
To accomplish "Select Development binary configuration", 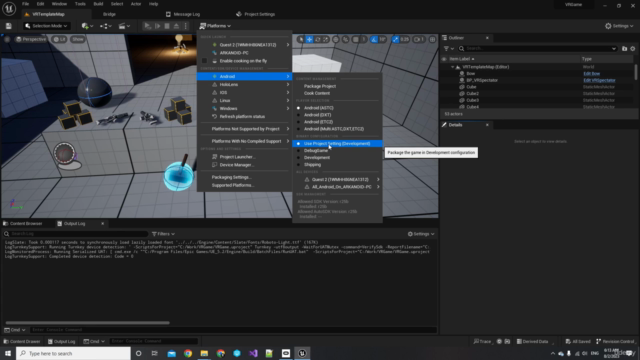I will pyautogui.click(x=317, y=158).
